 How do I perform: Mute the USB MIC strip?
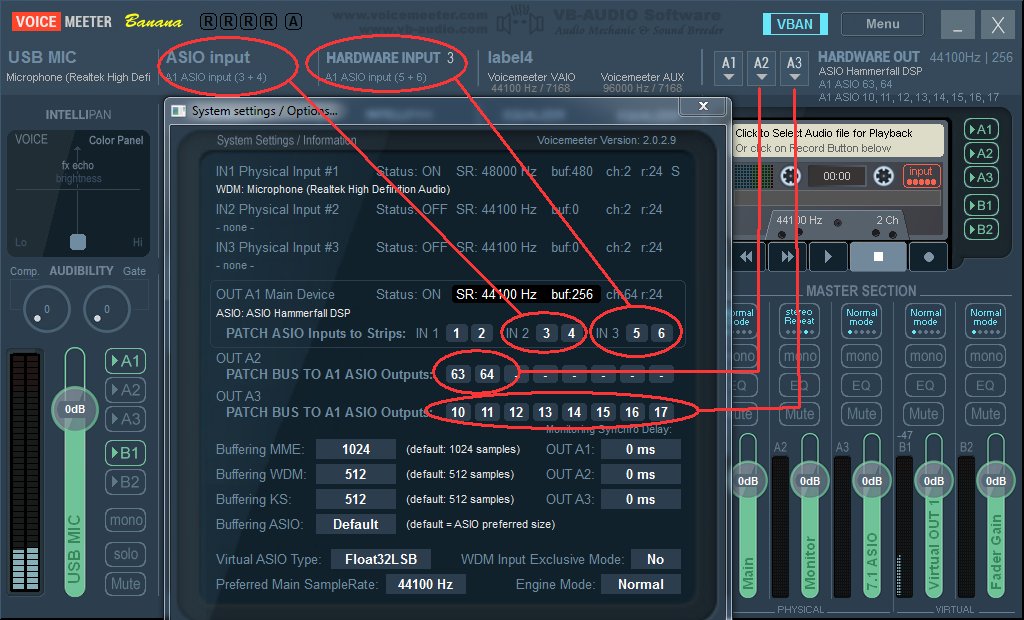pos(125,584)
